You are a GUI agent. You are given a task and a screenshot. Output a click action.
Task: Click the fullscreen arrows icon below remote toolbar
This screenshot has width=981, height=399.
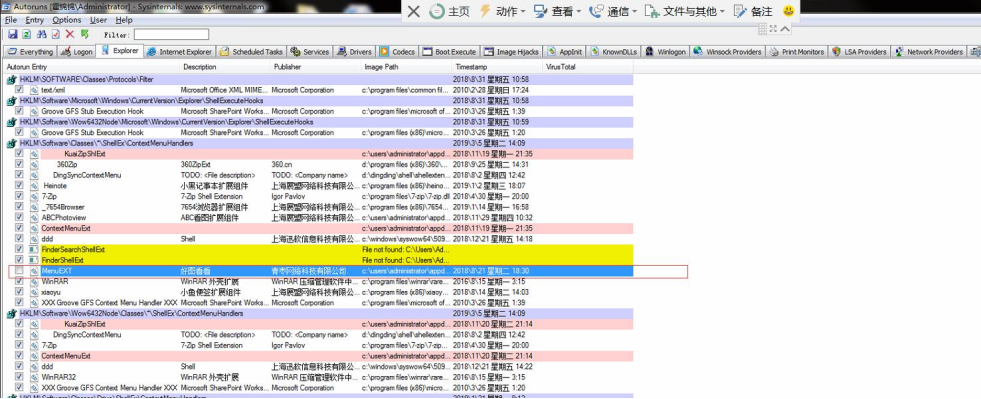tap(773, 29)
